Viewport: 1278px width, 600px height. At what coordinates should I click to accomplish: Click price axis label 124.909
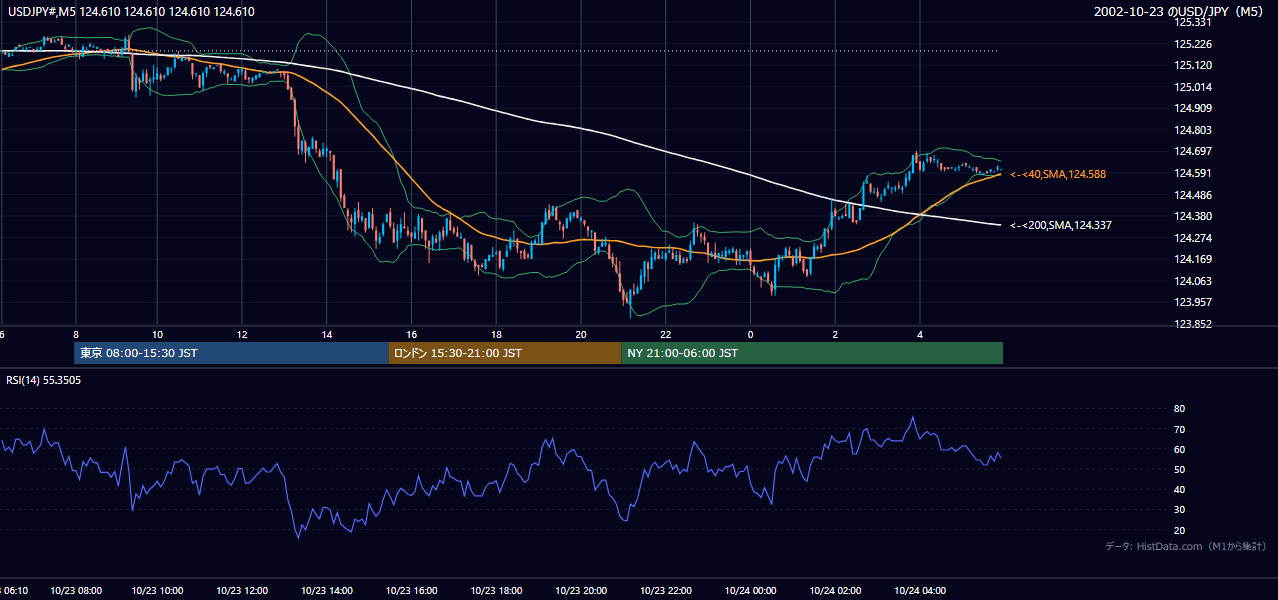tap(1193, 108)
